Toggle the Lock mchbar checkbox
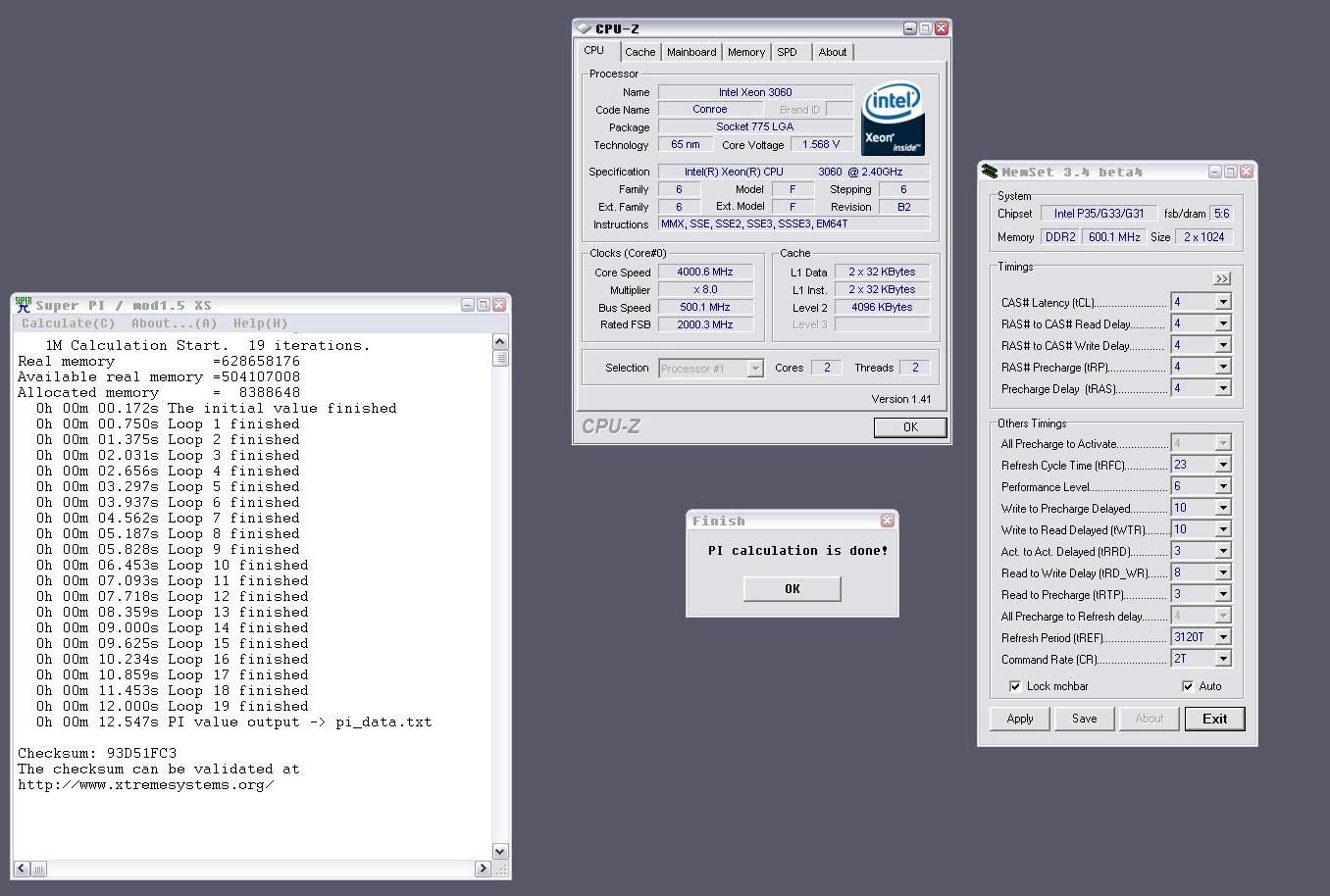 (1015, 686)
